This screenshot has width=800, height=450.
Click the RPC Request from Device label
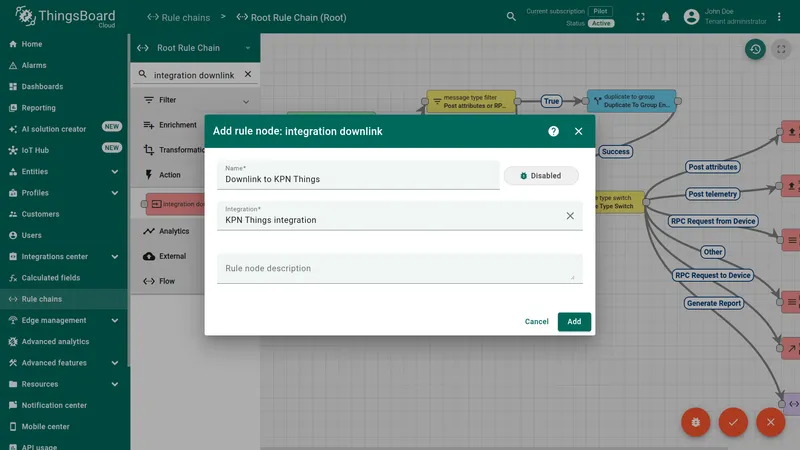coord(713,221)
